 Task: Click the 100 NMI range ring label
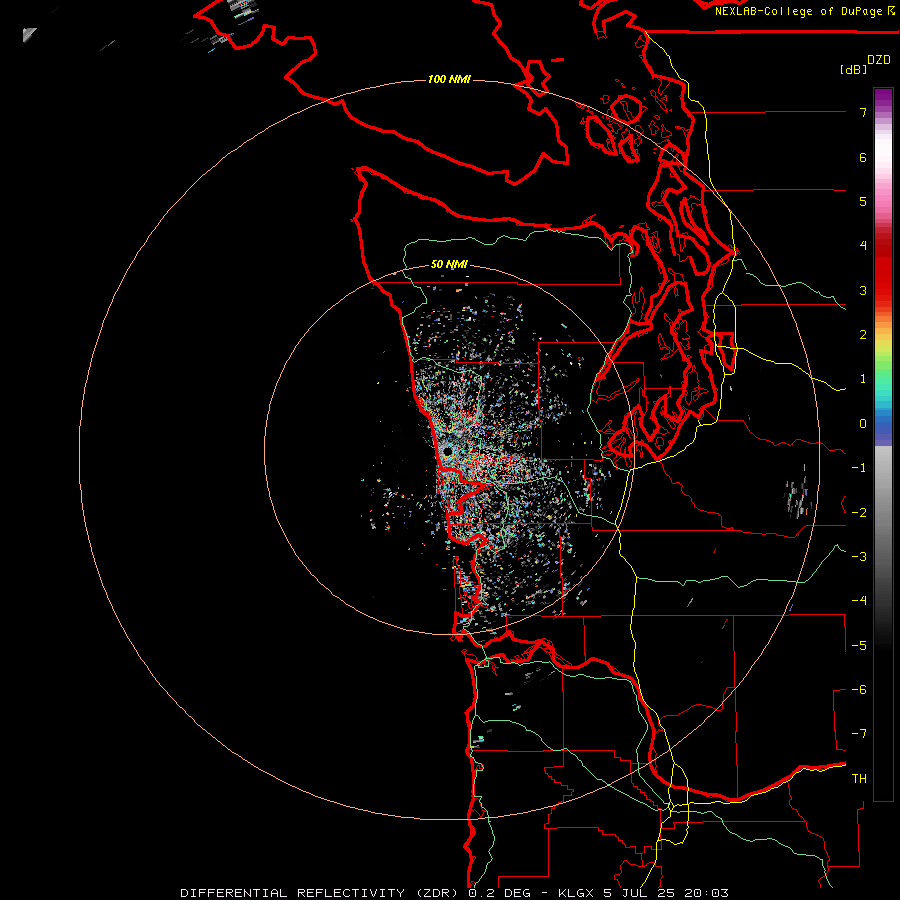tap(449, 79)
